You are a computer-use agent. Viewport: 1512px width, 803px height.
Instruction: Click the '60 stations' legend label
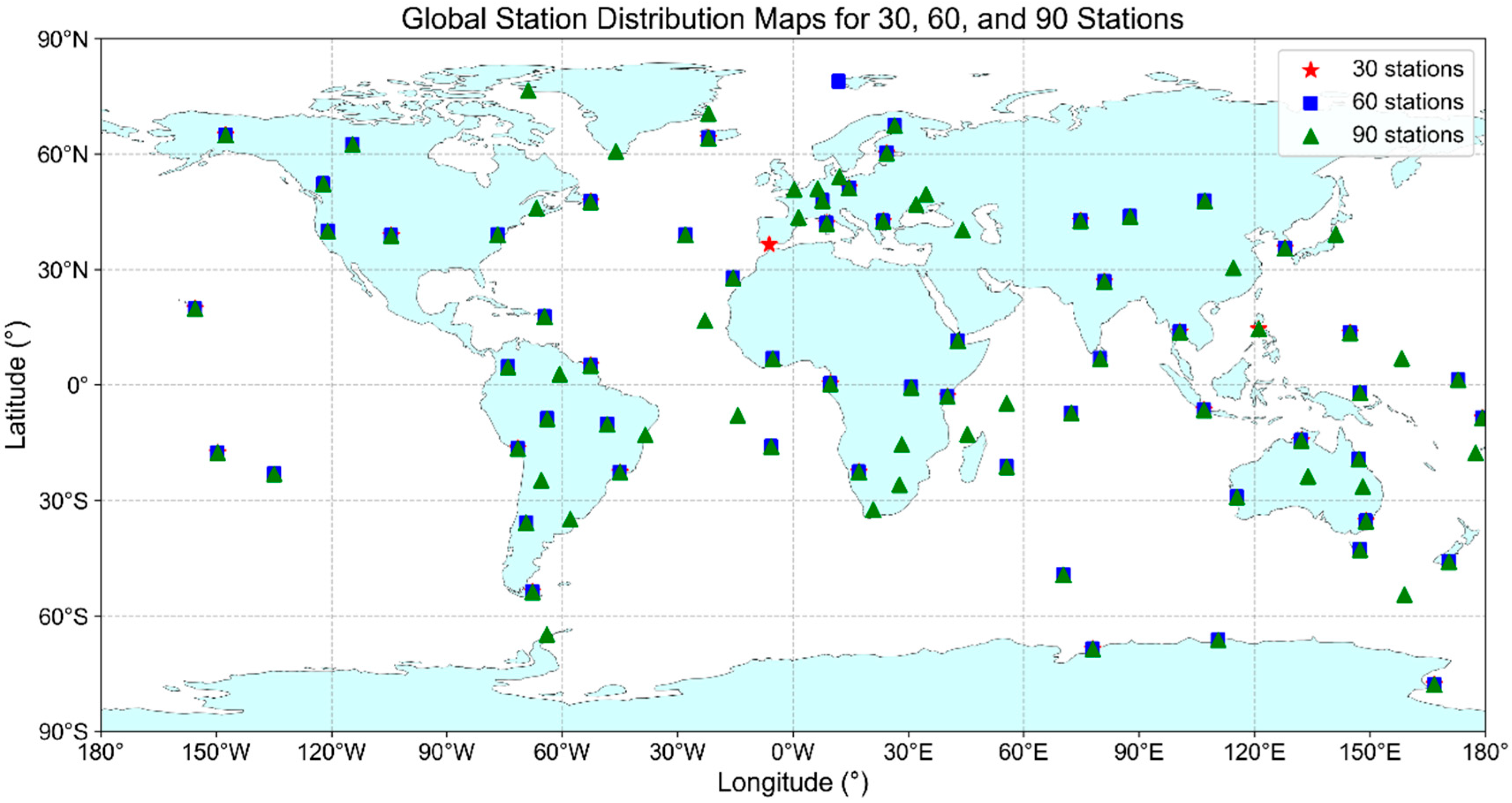(1407, 102)
